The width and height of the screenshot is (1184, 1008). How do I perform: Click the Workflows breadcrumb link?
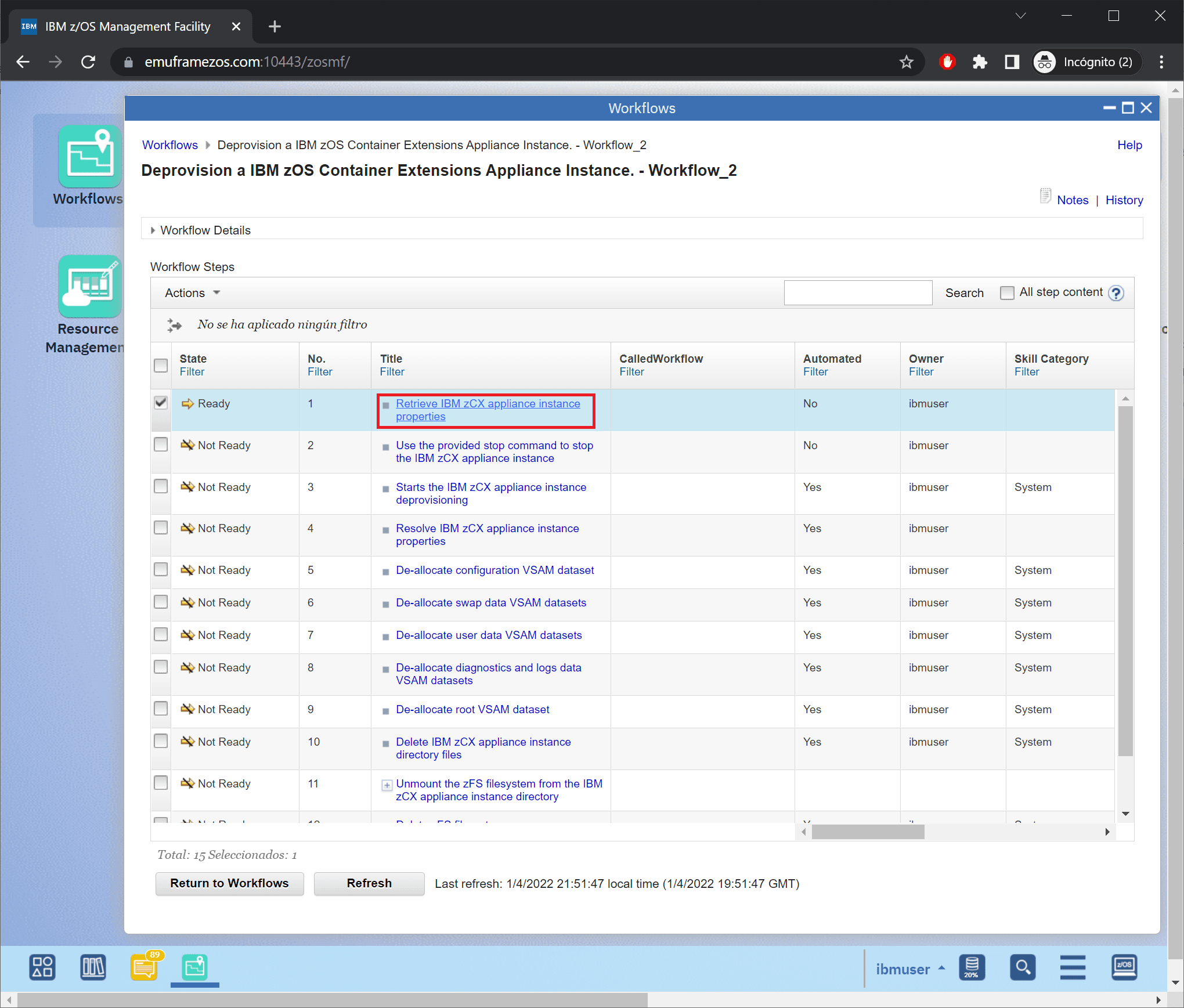[169, 145]
